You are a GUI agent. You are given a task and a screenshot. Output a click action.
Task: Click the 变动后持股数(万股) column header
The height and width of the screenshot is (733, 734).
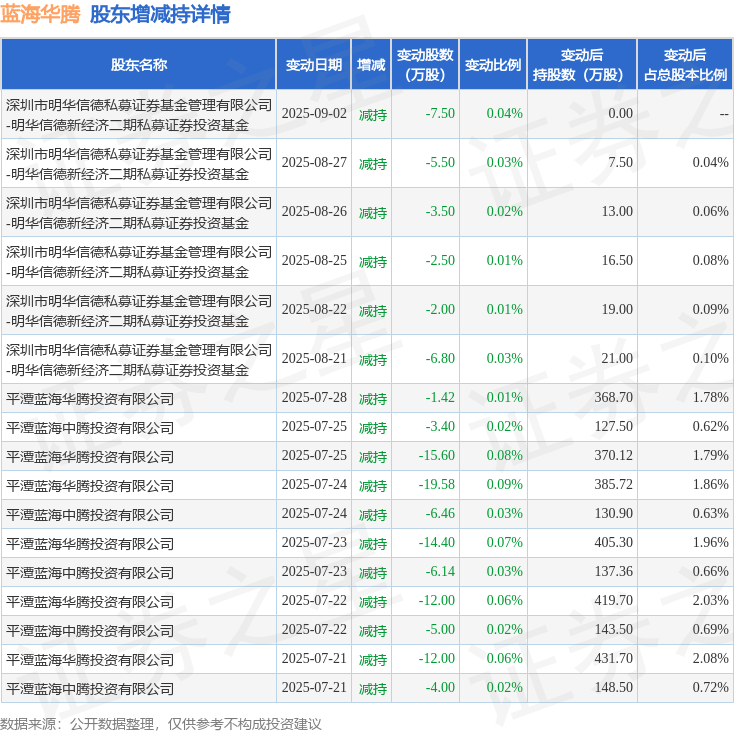[x=581, y=65]
